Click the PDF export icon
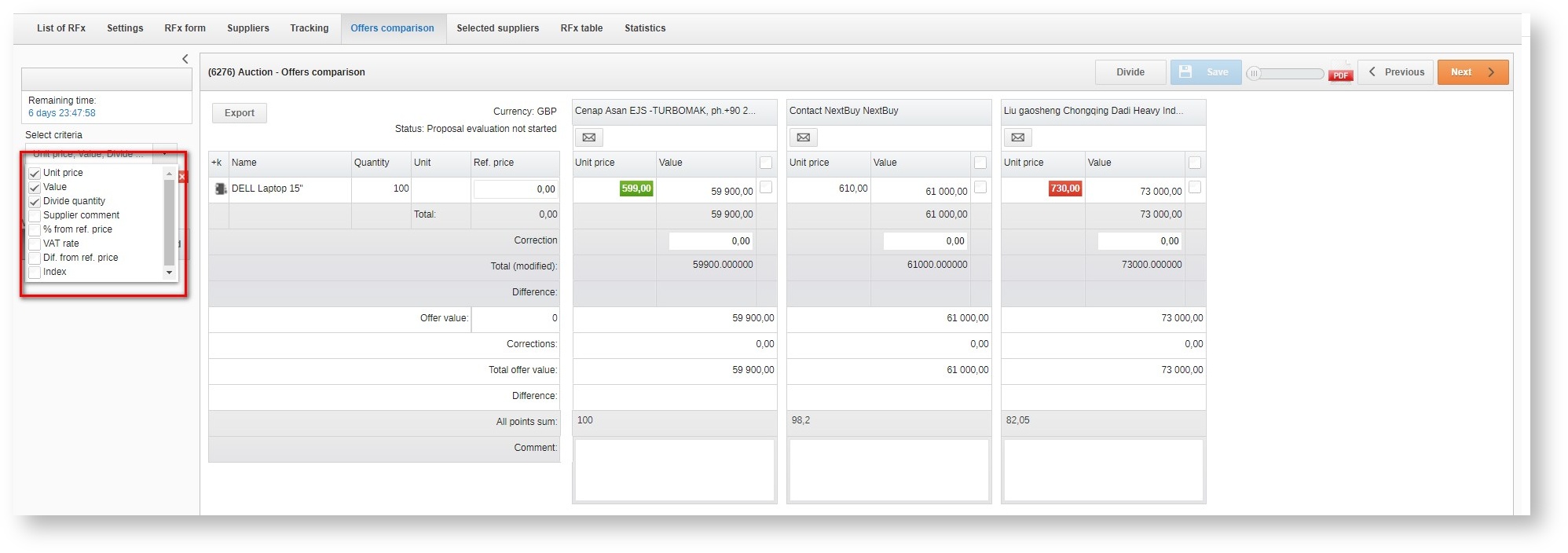The width and height of the screenshot is (1568, 553). pos(1340,72)
